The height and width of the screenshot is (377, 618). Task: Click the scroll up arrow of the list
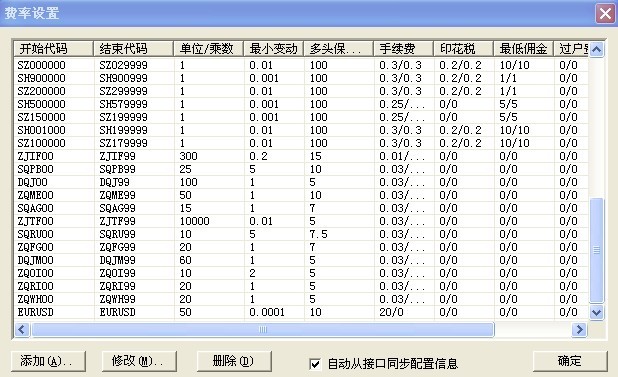pyautogui.click(x=597, y=50)
